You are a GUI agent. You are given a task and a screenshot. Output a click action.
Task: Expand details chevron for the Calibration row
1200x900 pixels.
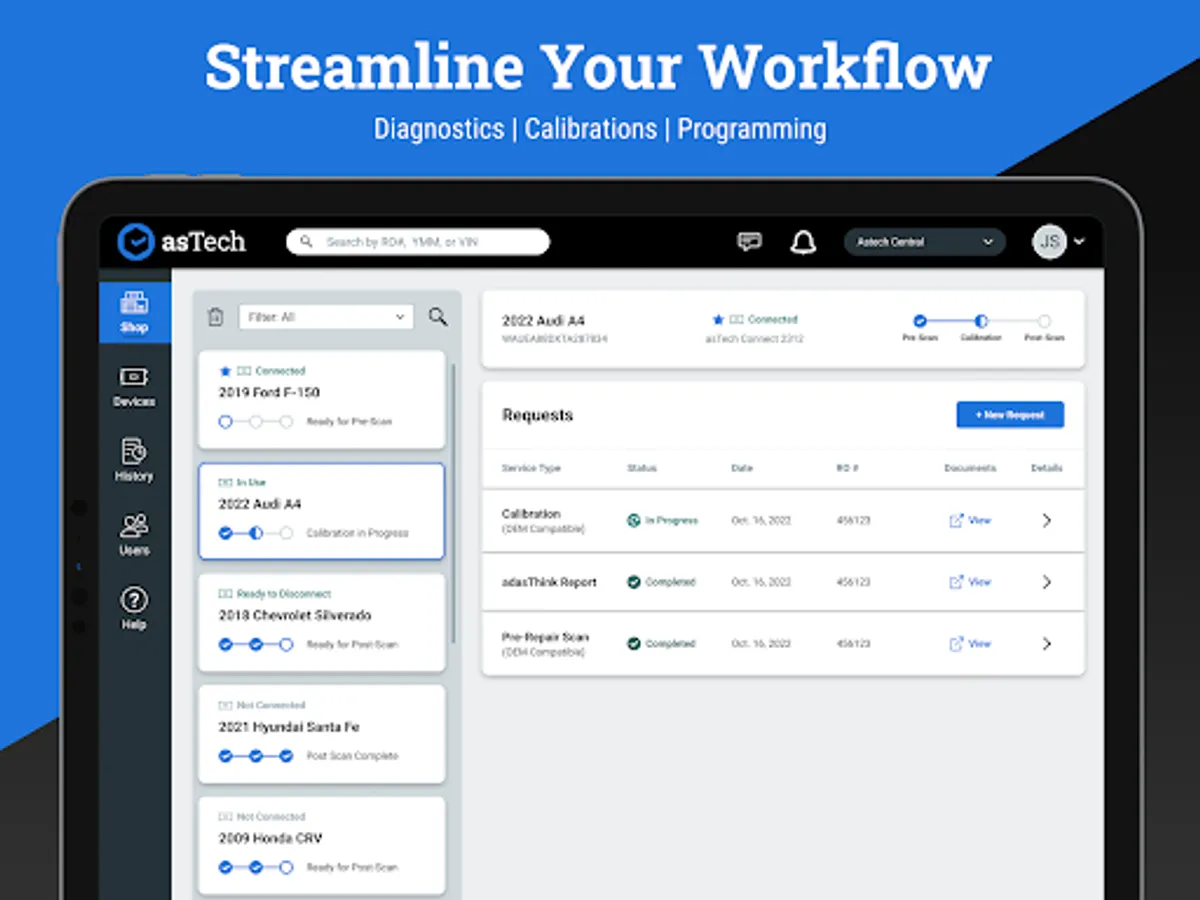(1047, 521)
